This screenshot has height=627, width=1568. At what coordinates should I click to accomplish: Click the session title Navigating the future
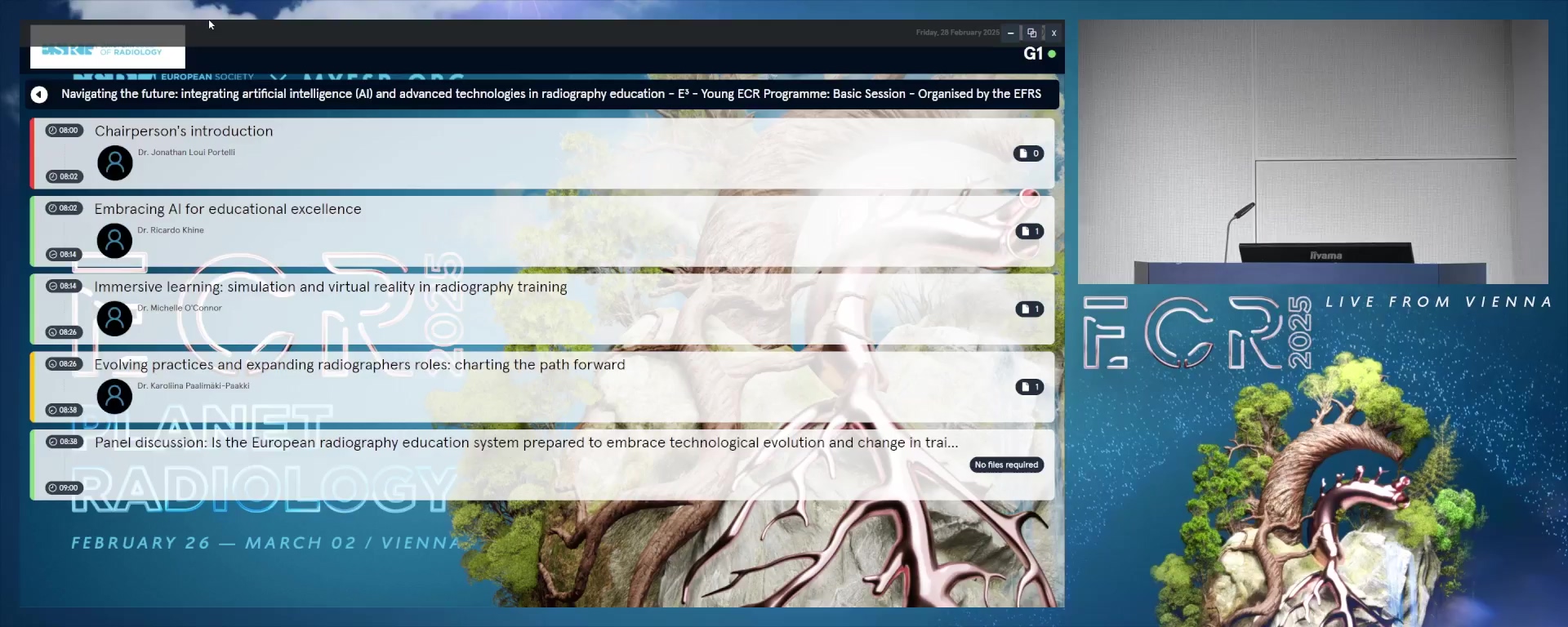(x=551, y=94)
